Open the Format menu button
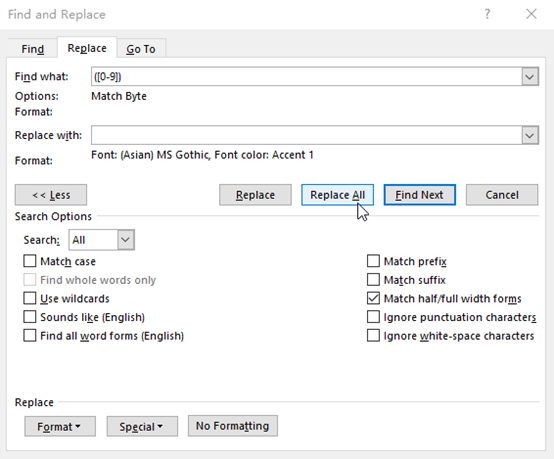 60,426
